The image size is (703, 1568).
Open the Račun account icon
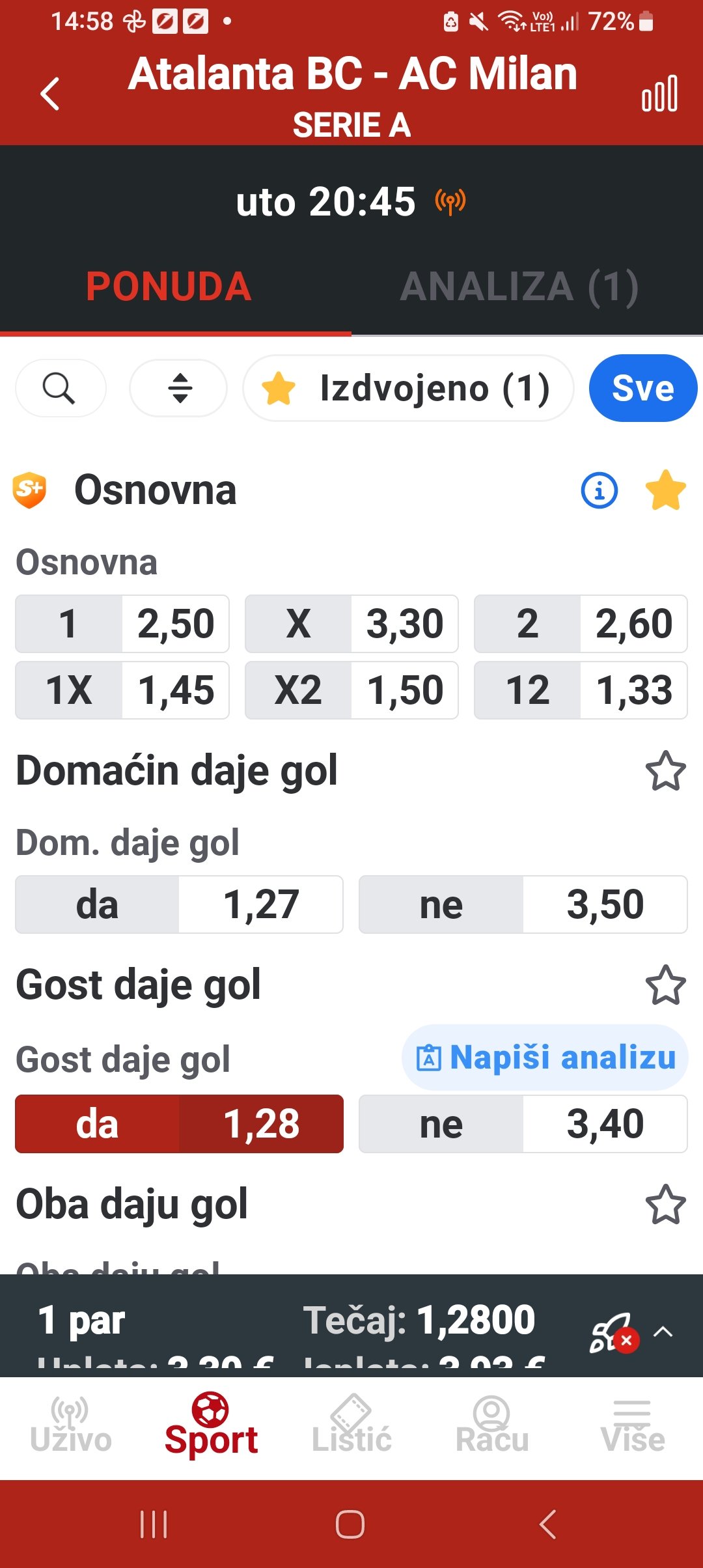pos(492,1426)
